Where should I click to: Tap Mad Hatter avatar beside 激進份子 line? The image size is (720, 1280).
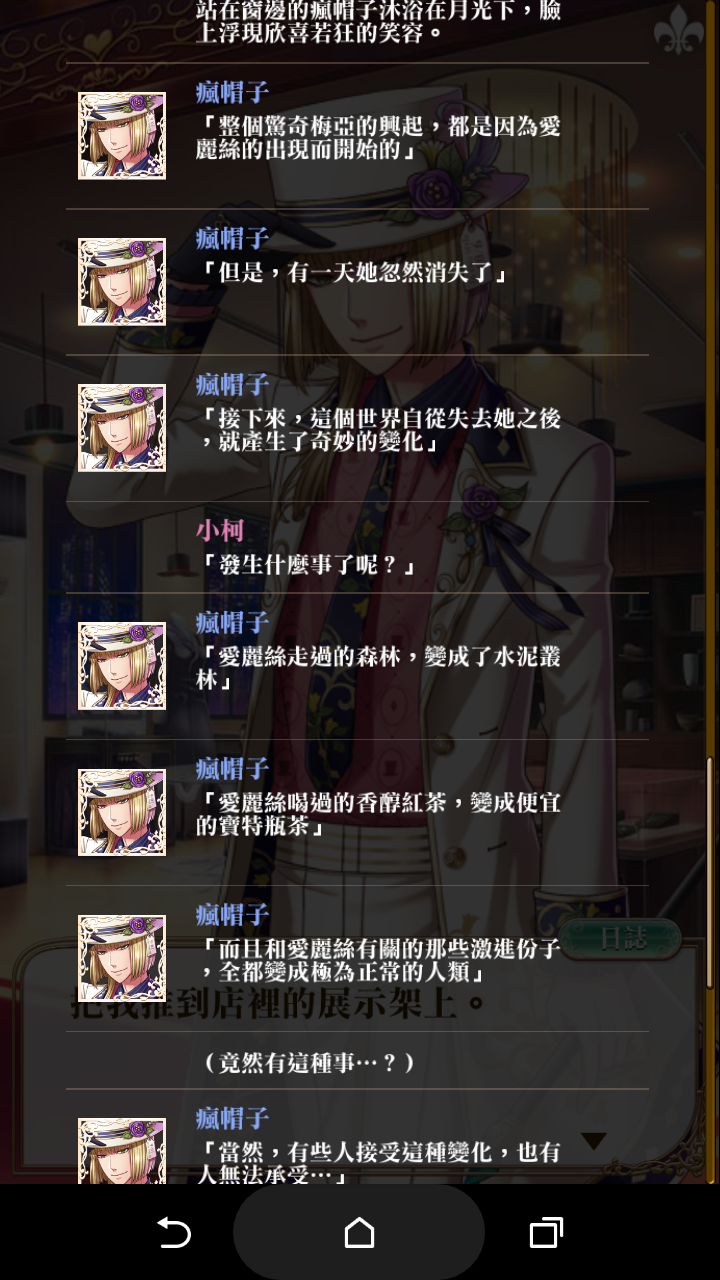(x=122, y=958)
